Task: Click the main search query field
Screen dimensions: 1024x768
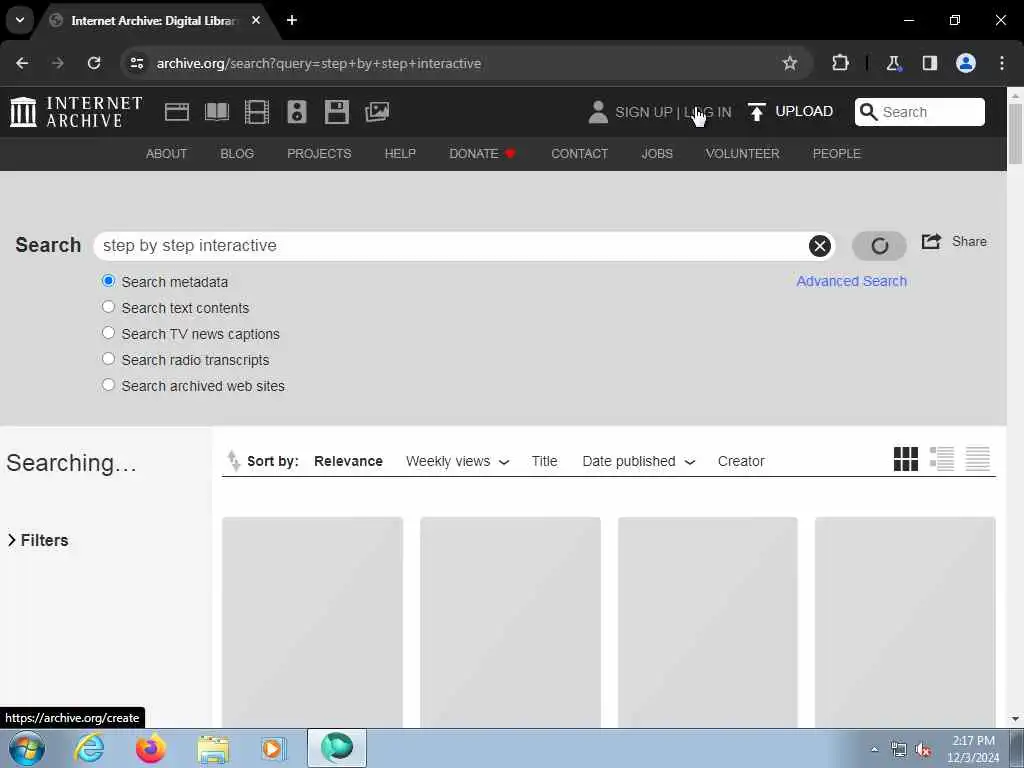Action: [x=464, y=246]
